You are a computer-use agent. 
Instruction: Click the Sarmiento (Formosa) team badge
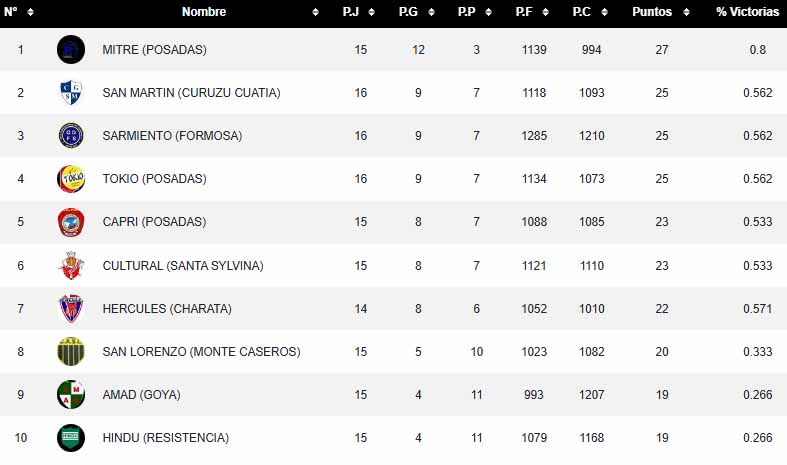[x=71, y=136]
